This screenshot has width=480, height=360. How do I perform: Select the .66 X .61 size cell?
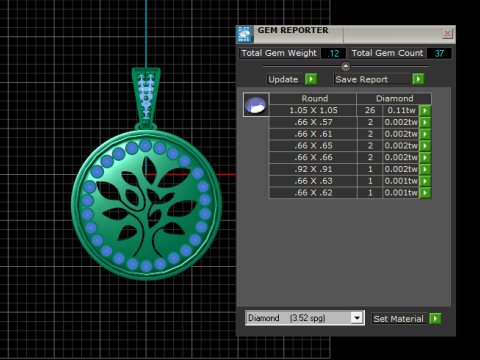pos(313,134)
